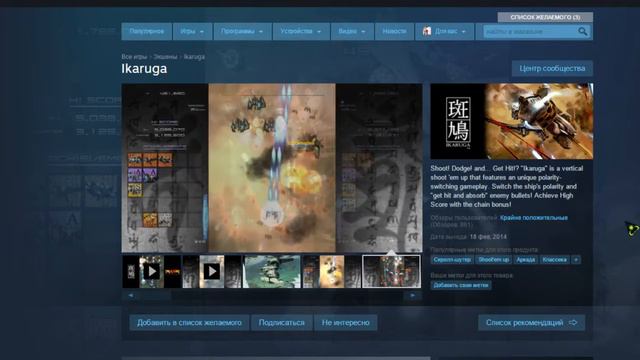Go to Все игры breadcrumb
This screenshot has width=640, height=360.
(x=134, y=57)
